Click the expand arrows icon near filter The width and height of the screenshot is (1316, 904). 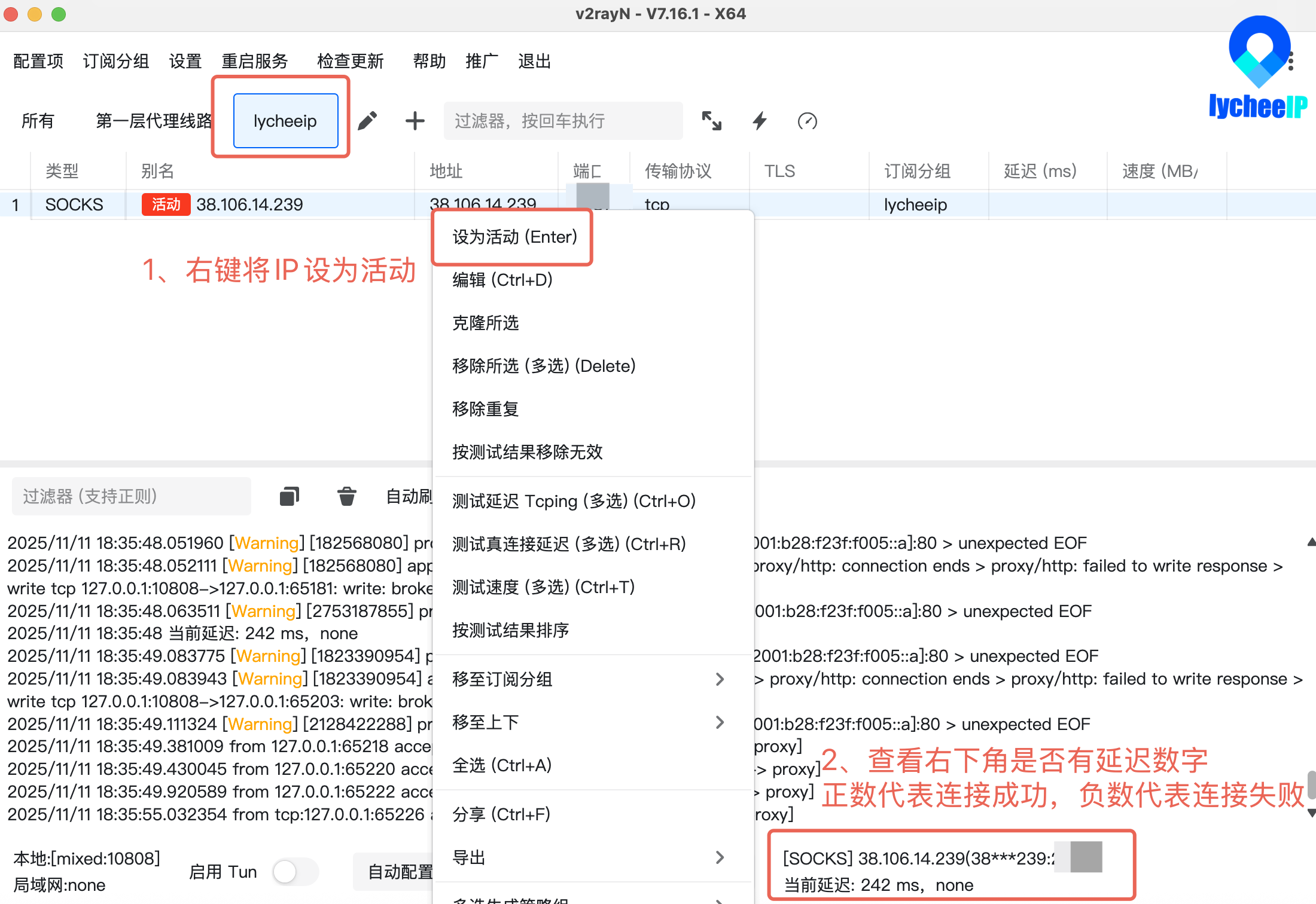[711, 121]
